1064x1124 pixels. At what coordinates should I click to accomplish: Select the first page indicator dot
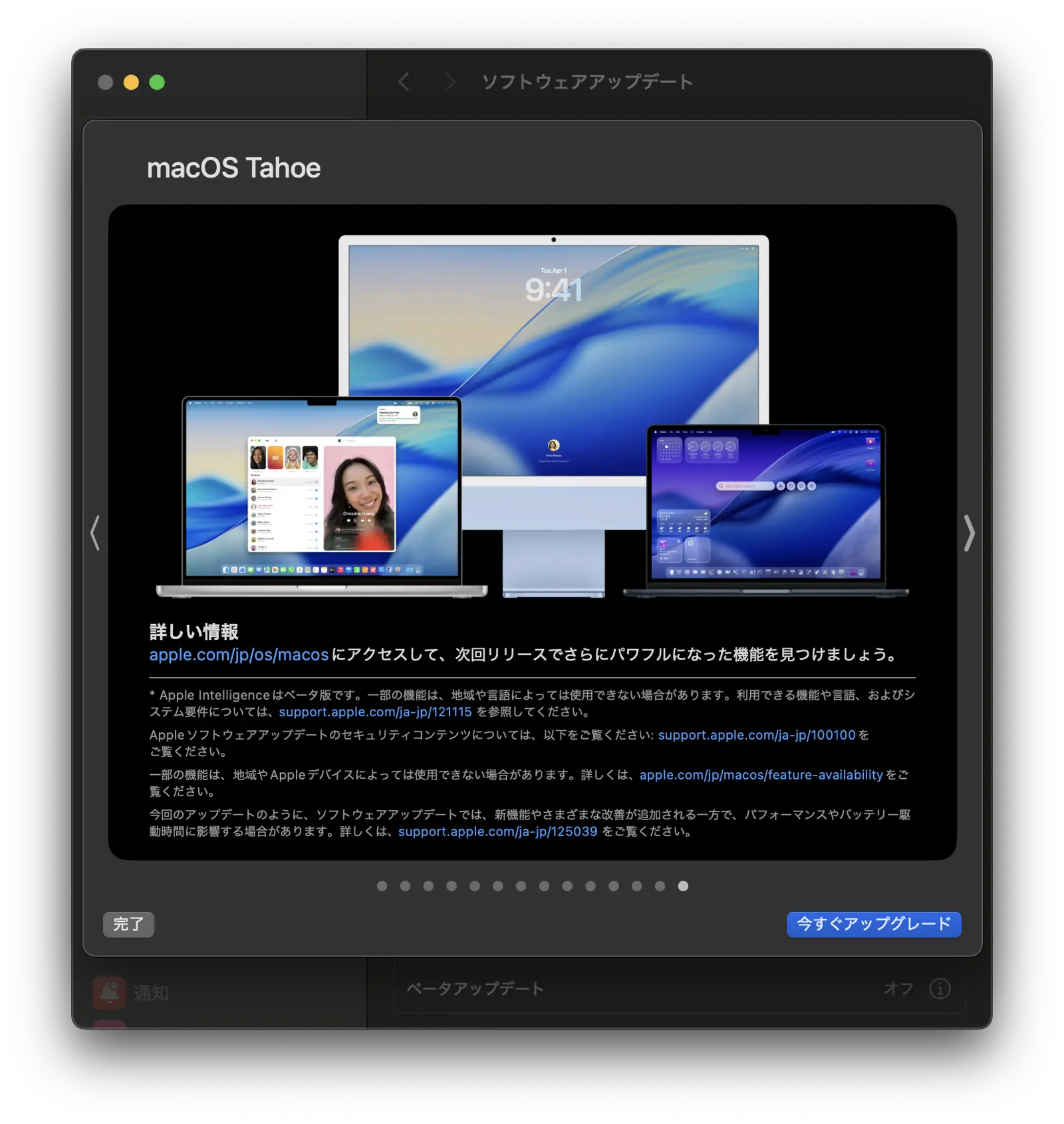click(x=382, y=886)
